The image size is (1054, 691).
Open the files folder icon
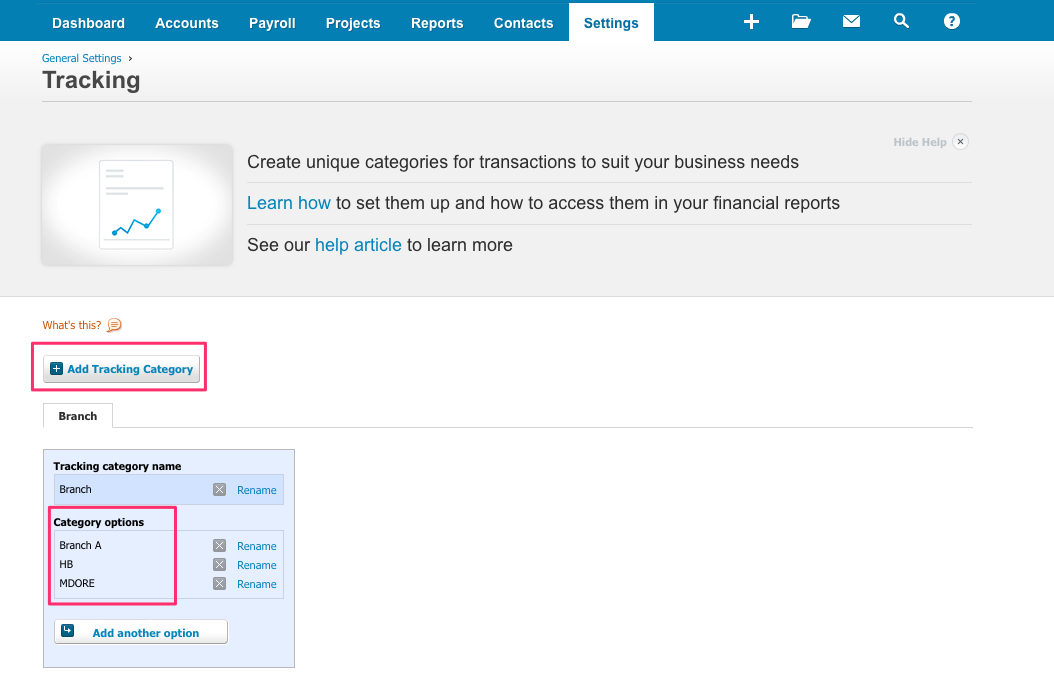tap(801, 22)
